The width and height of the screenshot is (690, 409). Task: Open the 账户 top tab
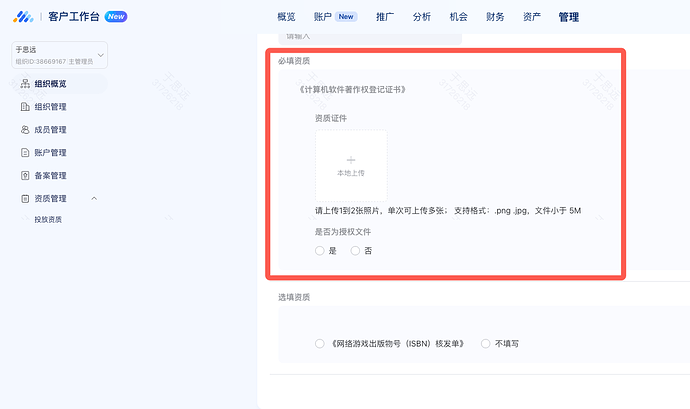[323, 17]
